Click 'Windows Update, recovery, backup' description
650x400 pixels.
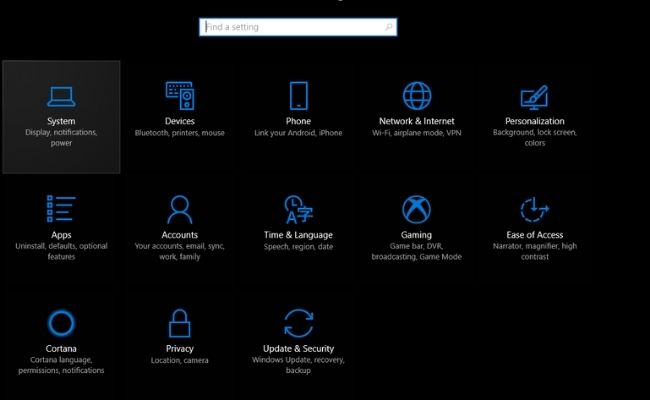pyautogui.click(x=298, y=365)
